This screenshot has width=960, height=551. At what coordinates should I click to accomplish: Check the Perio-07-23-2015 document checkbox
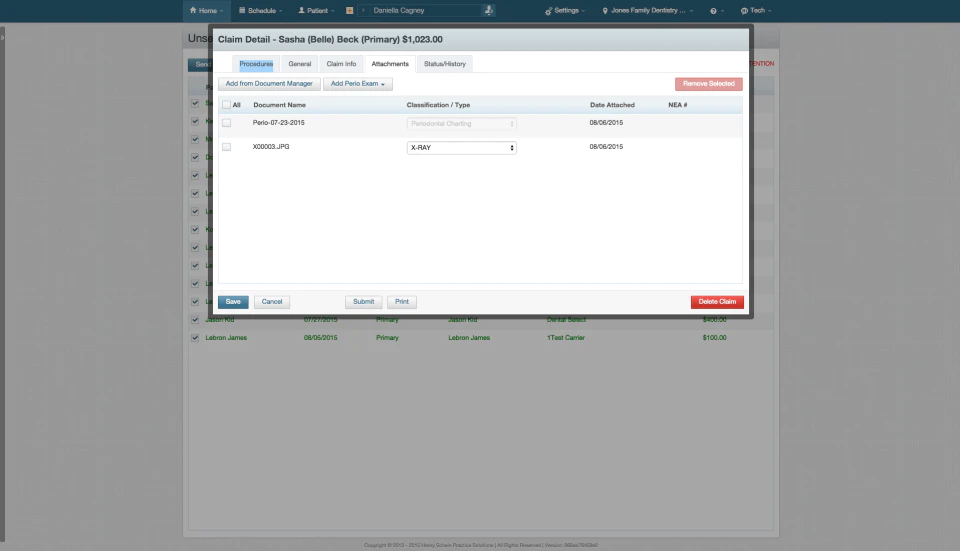tap(227, 123)
